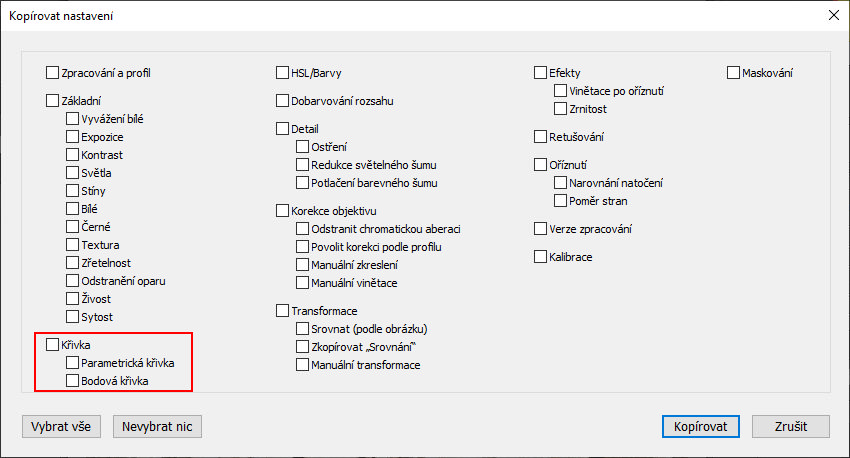Tick the Maskování checkbox
Image resolution: width=850 pixels, height=458 pixels.
[733, 73]
